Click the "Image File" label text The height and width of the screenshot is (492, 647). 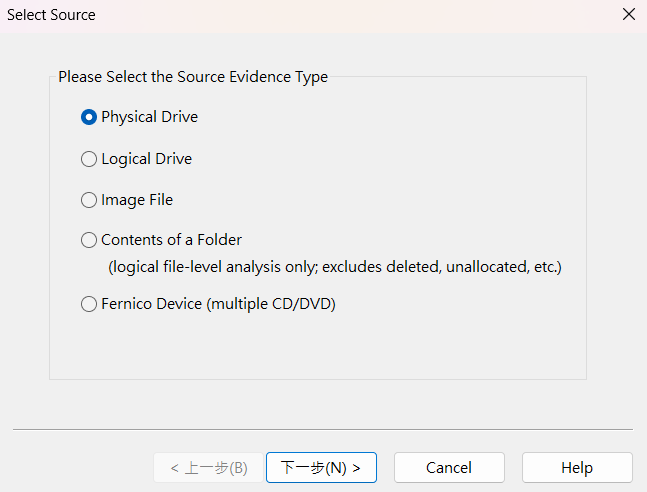[x=137, y=200]
